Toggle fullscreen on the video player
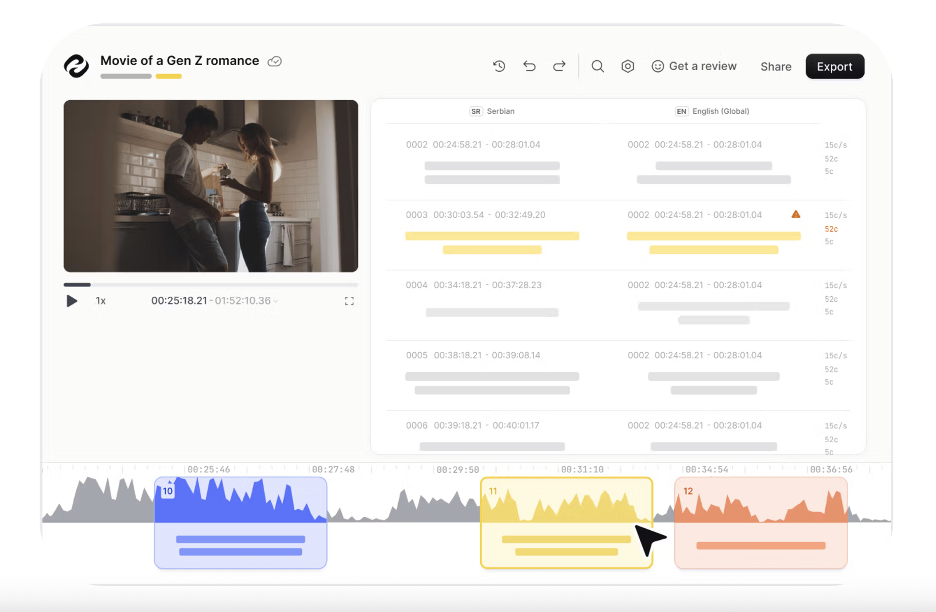Image resolution: width=936 pixels, height=612 pixels. (x=349, y=301)
